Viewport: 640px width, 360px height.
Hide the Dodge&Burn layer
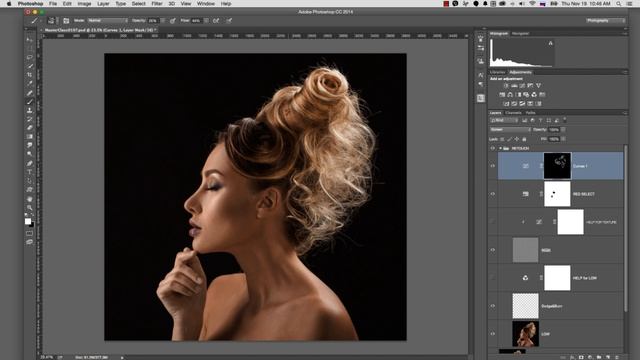[493, 306]
